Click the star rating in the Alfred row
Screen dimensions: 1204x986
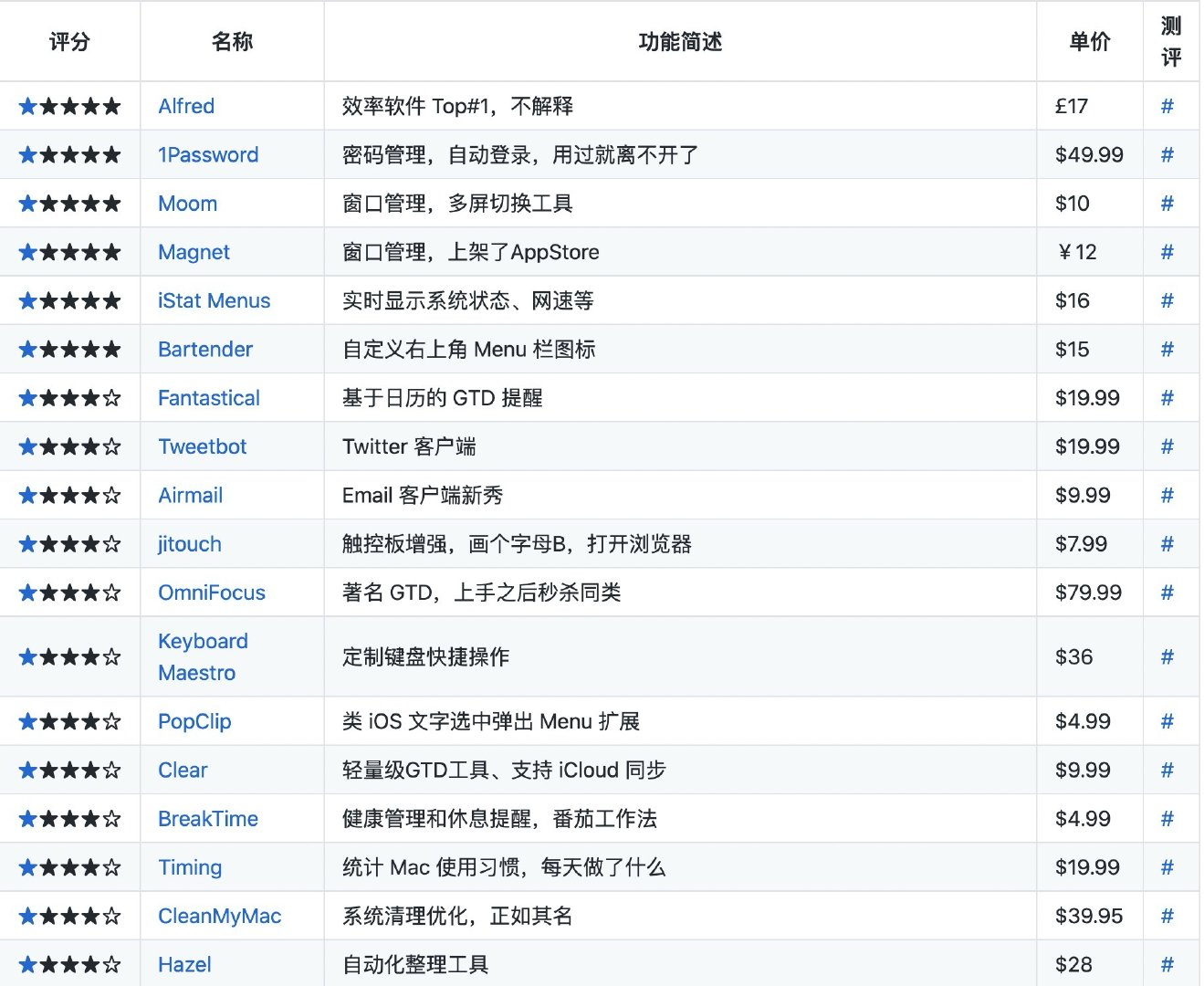70,106
